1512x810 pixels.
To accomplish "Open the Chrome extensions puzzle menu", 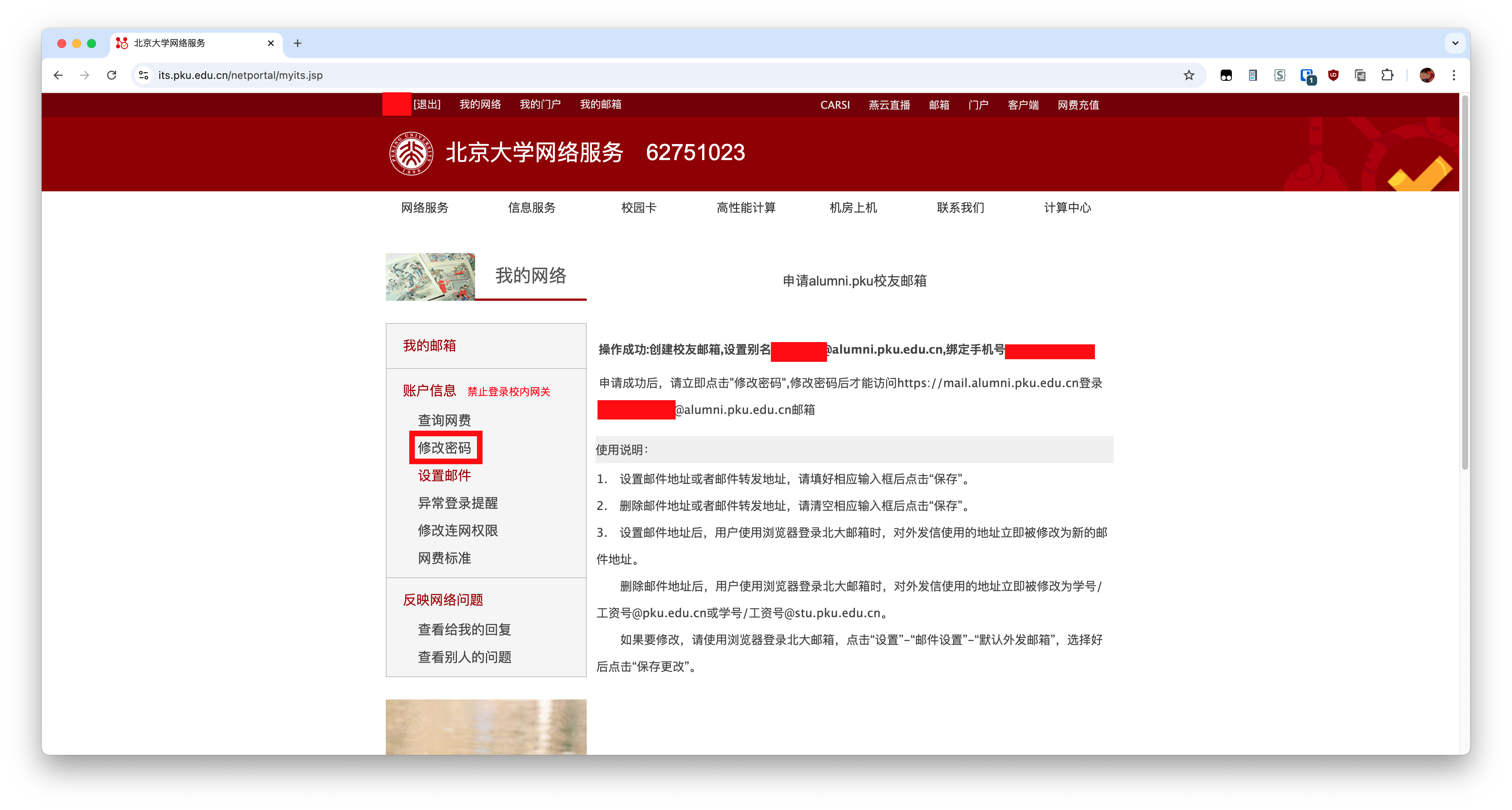I will 1388,75.
